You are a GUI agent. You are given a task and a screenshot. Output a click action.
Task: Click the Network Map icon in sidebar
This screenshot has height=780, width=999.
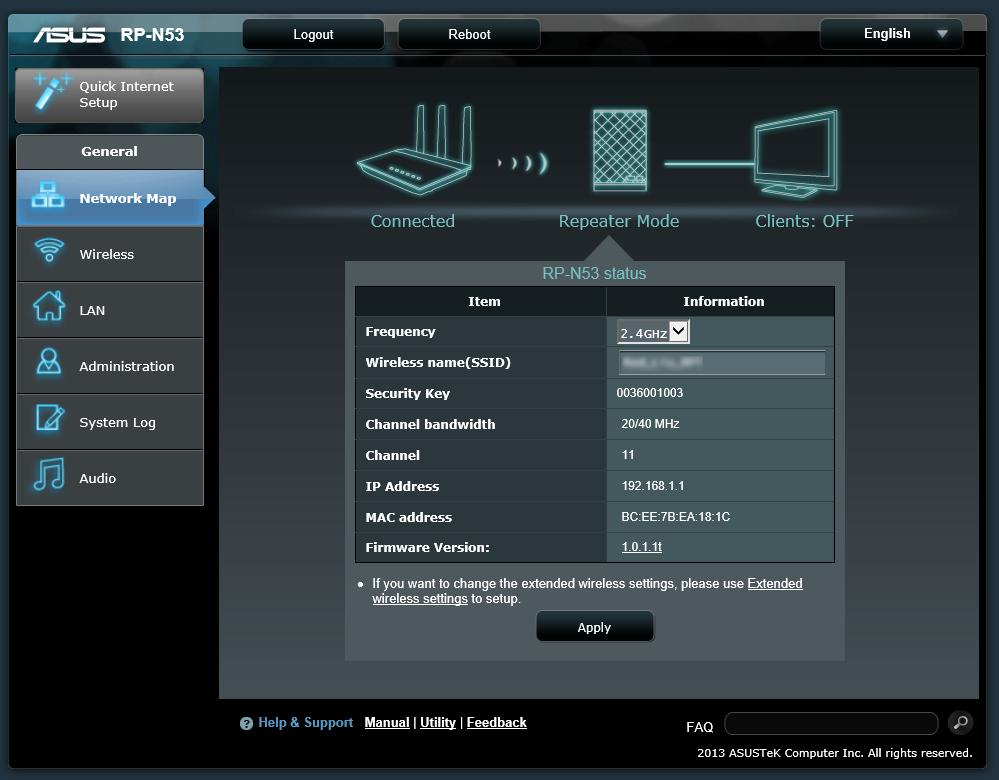pos(48,195)
